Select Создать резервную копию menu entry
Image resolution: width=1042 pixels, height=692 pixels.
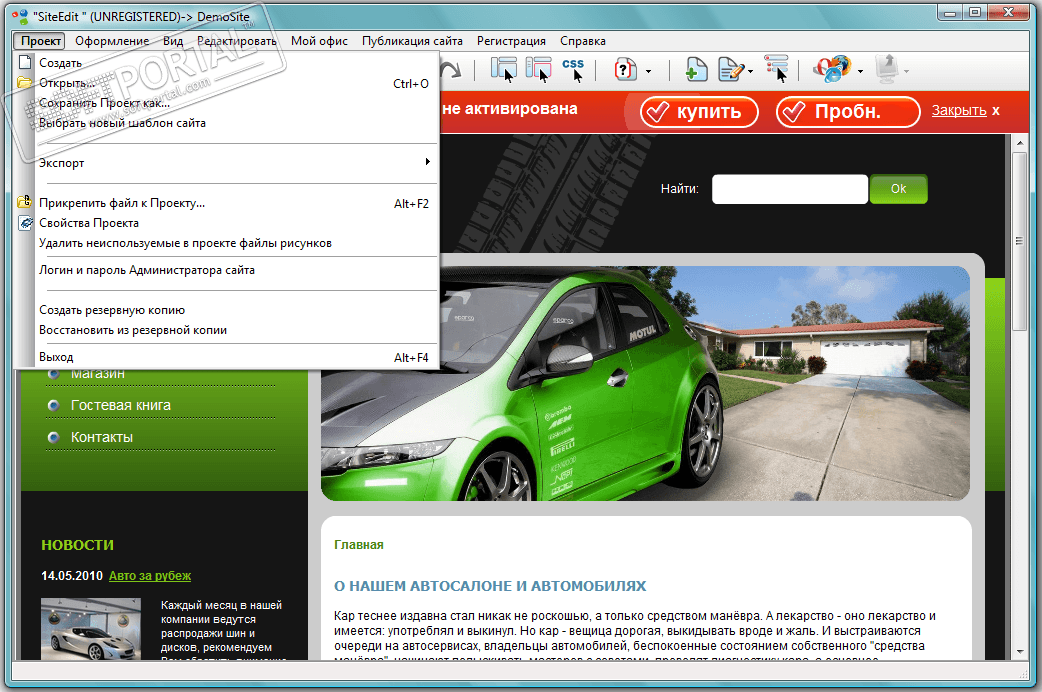[x=112, y=310]
